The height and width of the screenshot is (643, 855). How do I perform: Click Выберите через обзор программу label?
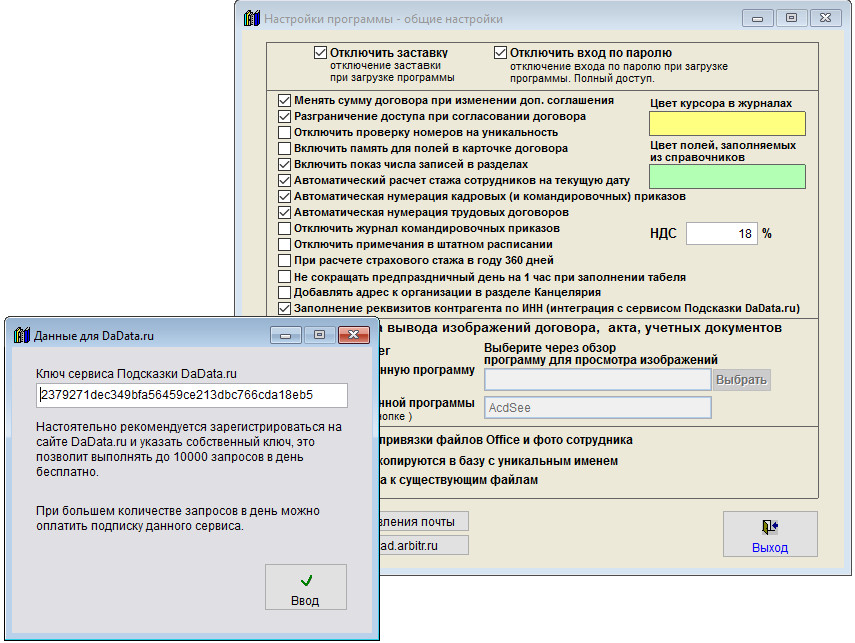tap(601, 353)
